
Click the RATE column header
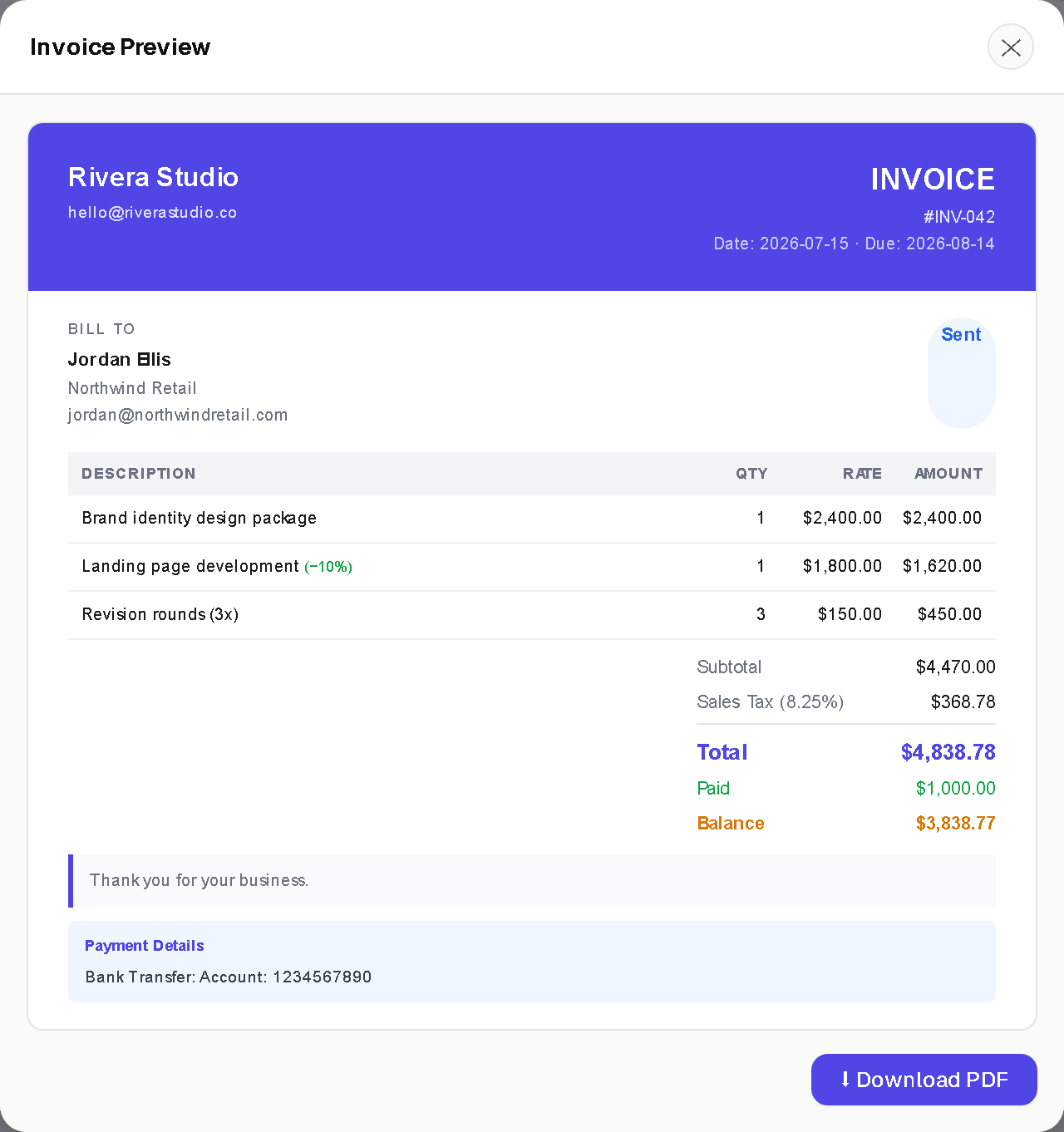[x=862, y=474]
